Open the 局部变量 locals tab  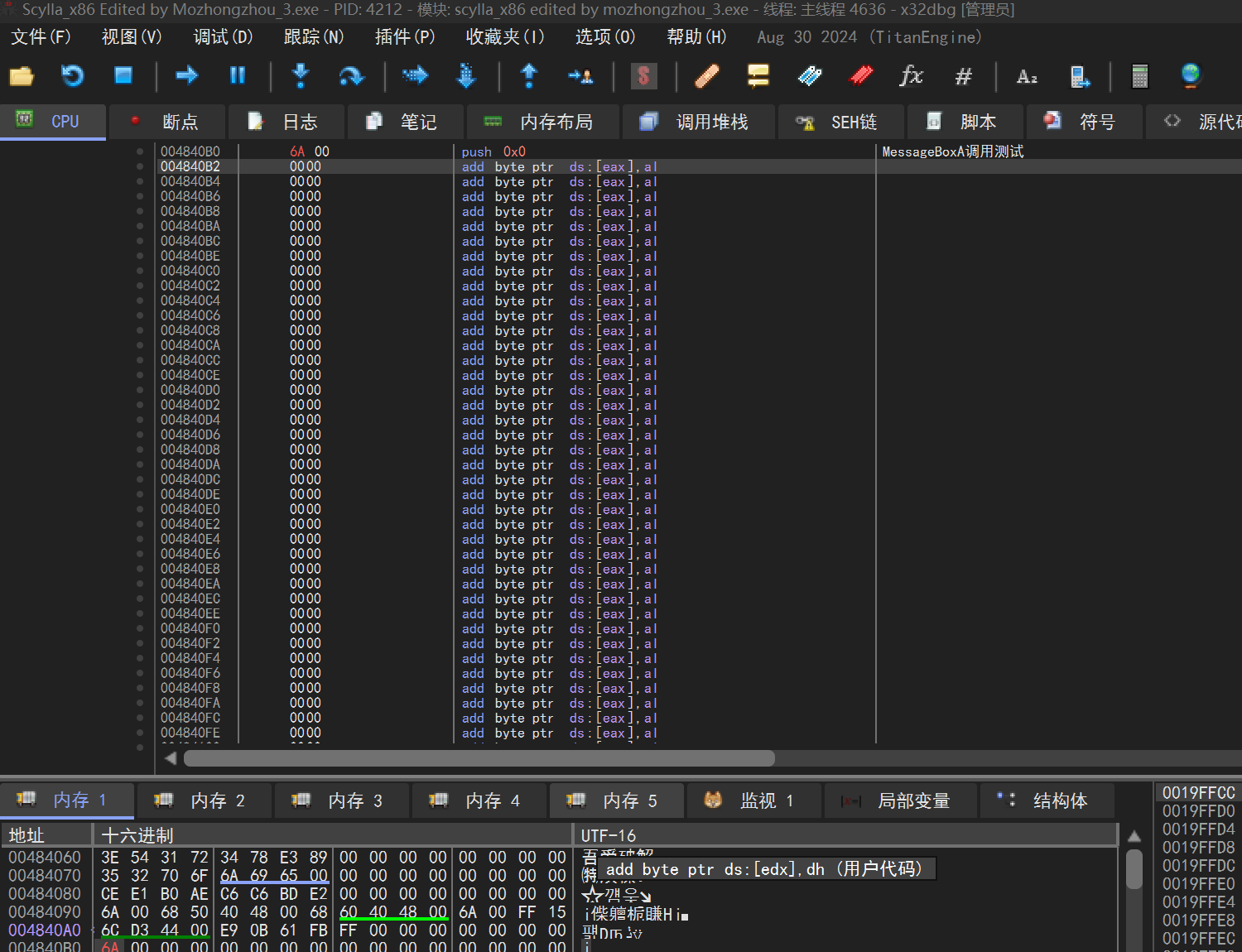900,801
